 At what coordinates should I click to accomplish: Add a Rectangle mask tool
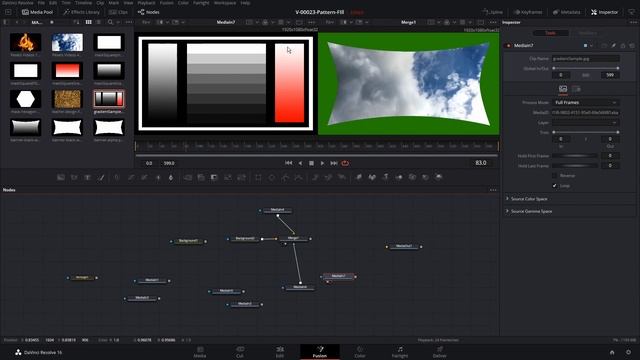258,177
